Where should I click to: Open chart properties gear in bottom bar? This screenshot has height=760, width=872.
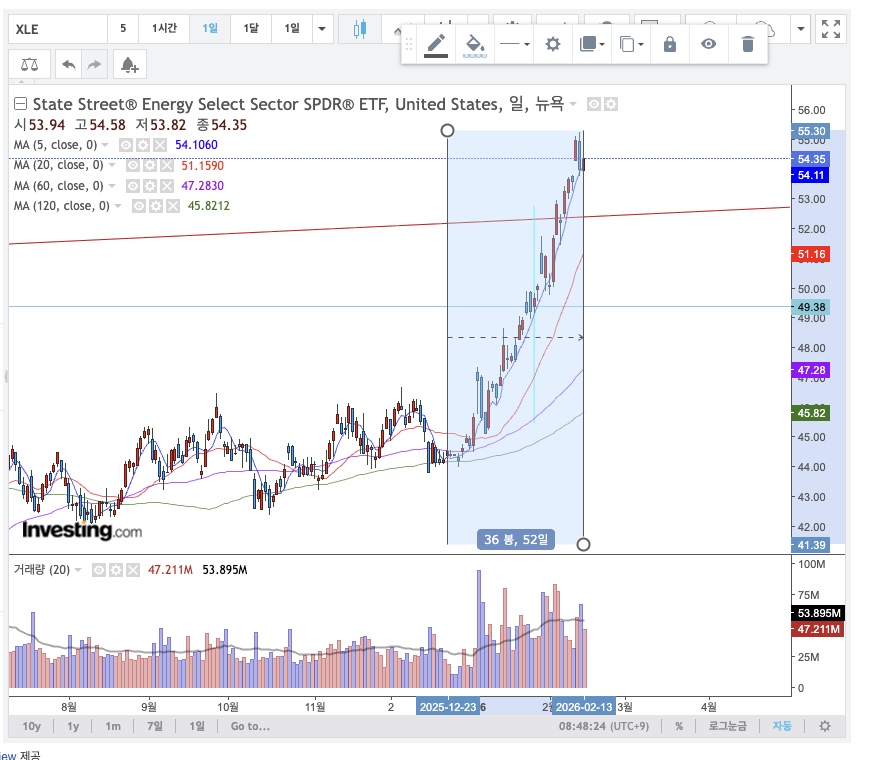pos(825,726)
